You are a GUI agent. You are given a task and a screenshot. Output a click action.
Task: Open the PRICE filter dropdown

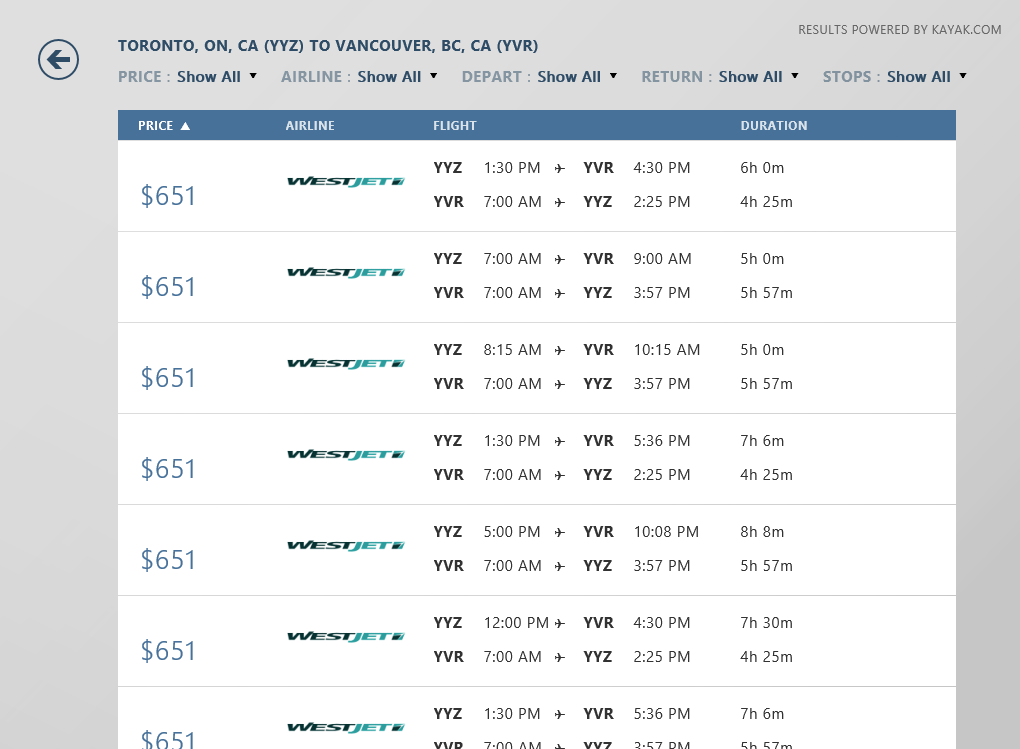[187, 77]
